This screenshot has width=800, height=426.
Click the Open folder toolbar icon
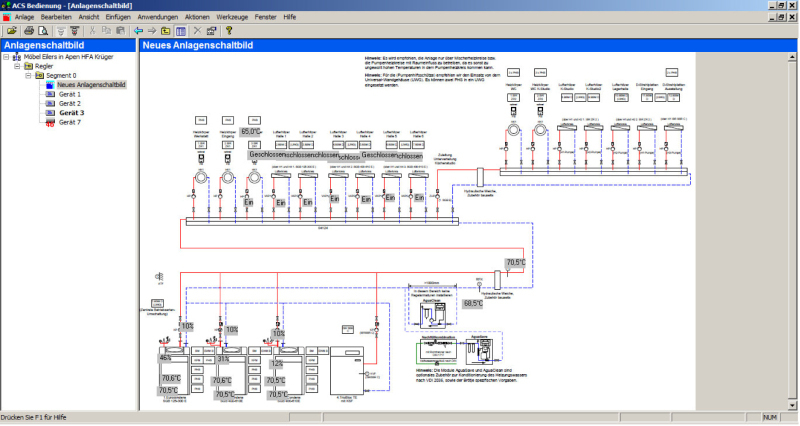11,31
